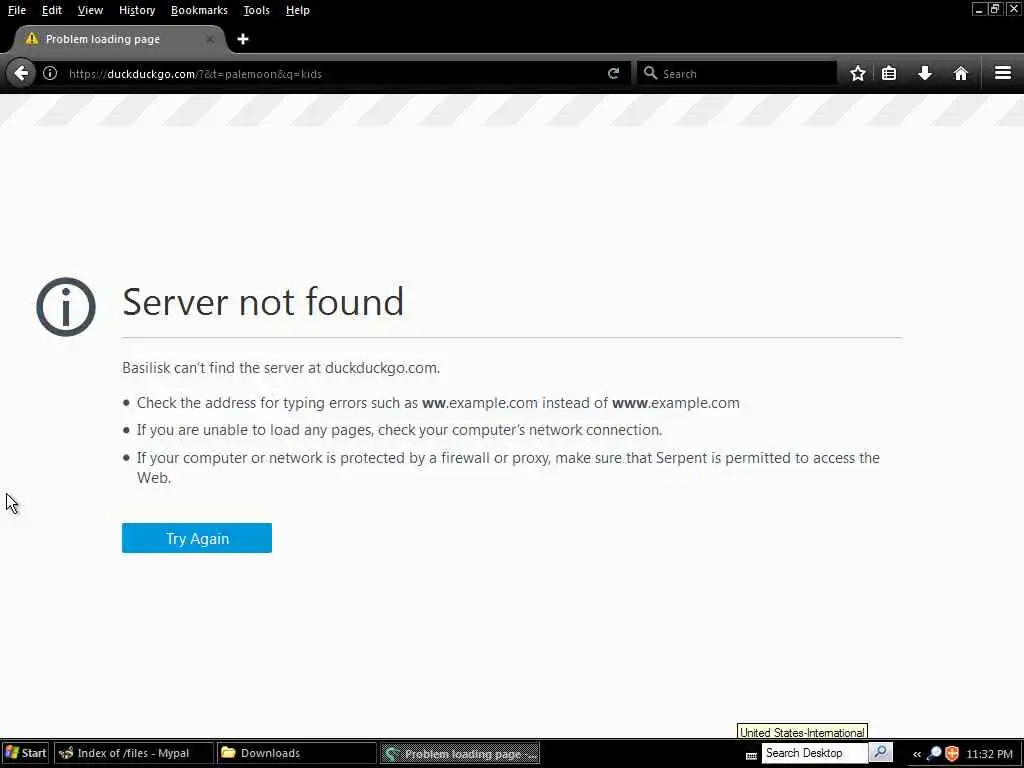
Task: Click the search magnifier icon in search bar
Action: click(x=650, y=73)
